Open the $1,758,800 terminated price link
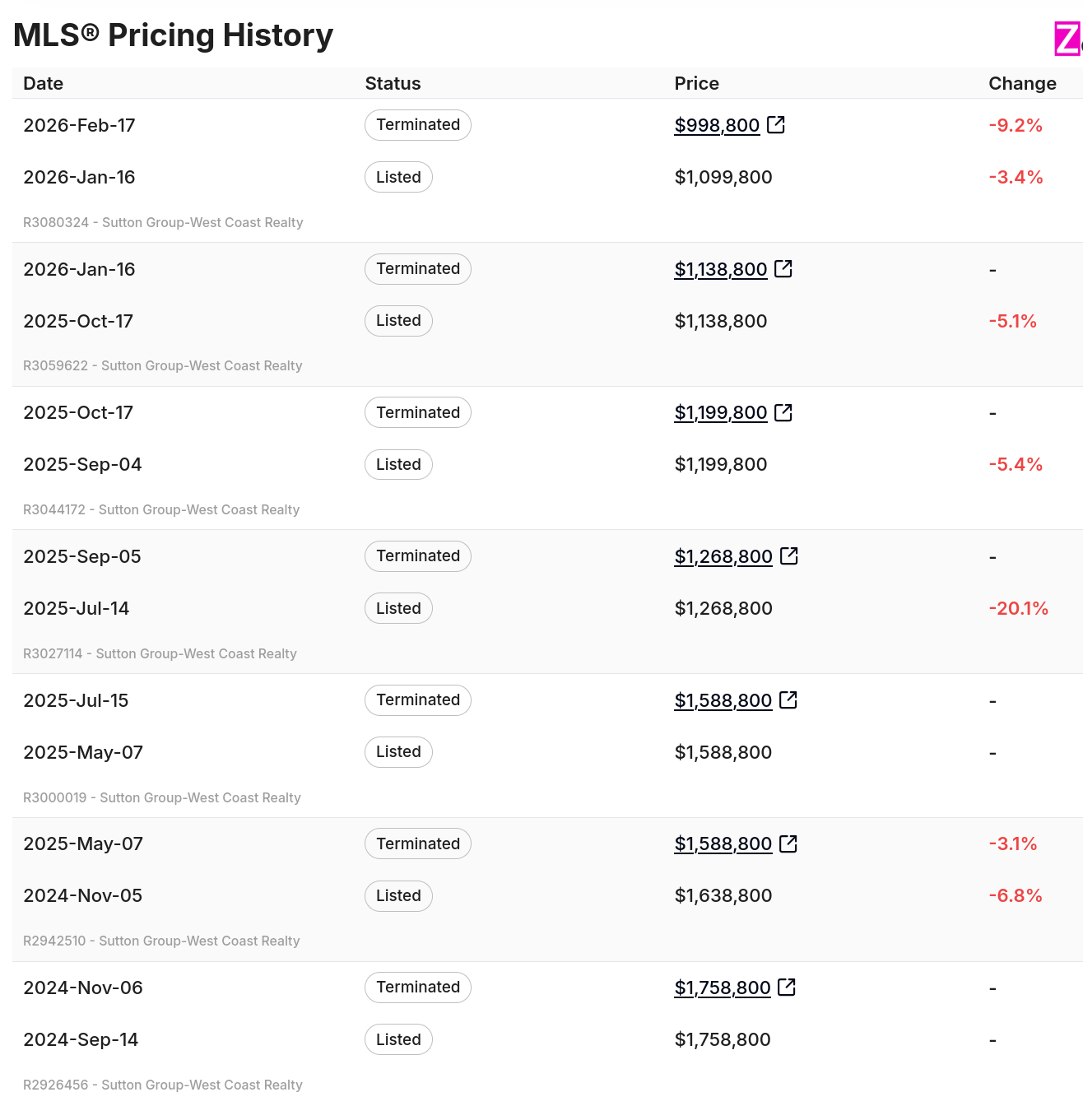Screen dimensions: 1083x1120 coord(723,988)
